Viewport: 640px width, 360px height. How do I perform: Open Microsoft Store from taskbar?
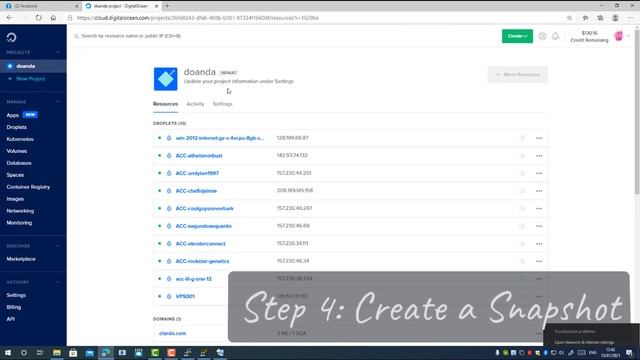pos(73,353)
